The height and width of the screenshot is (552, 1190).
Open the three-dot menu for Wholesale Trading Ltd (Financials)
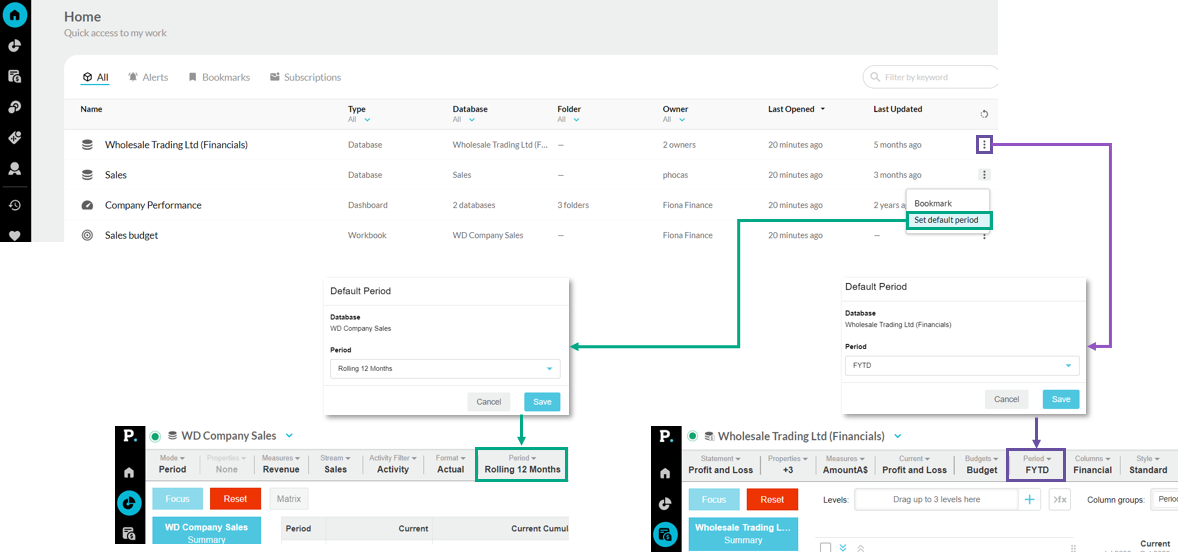984,145
